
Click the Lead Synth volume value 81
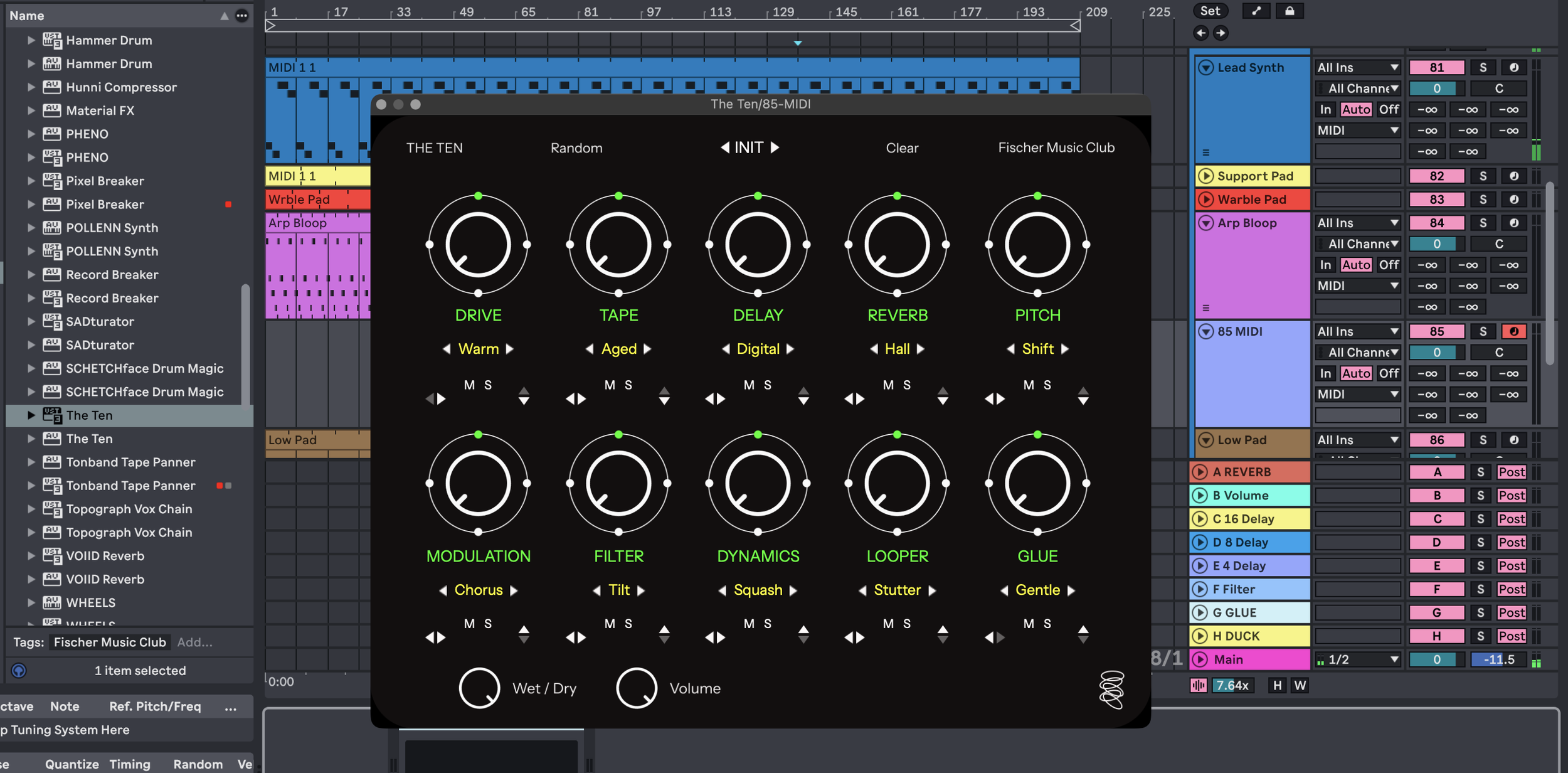(x=1436, y=68)
